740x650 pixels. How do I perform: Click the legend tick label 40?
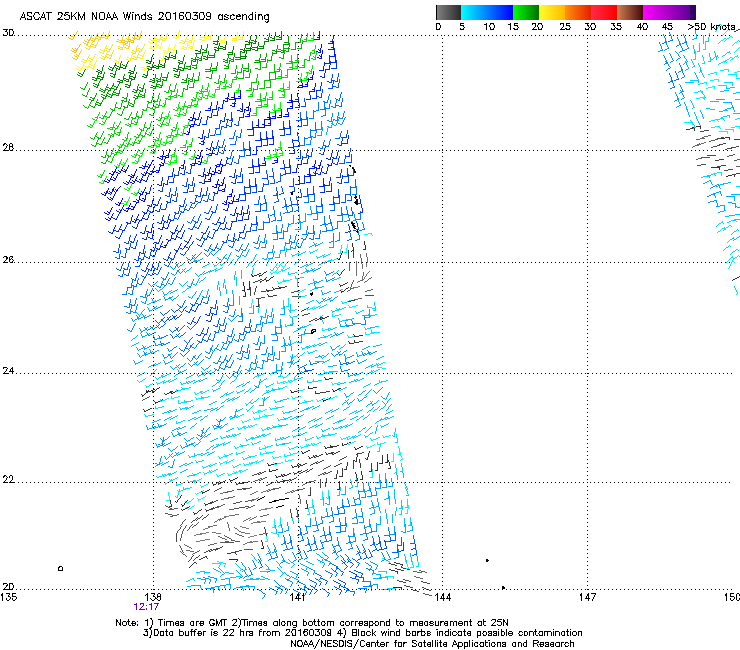(642, 27)
